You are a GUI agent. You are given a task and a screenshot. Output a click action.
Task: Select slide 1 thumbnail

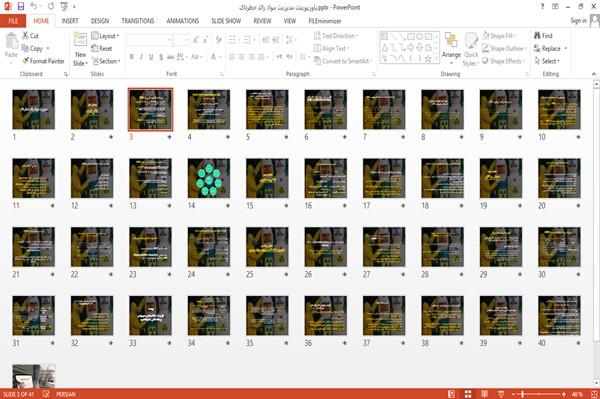(x=34, y=109)
